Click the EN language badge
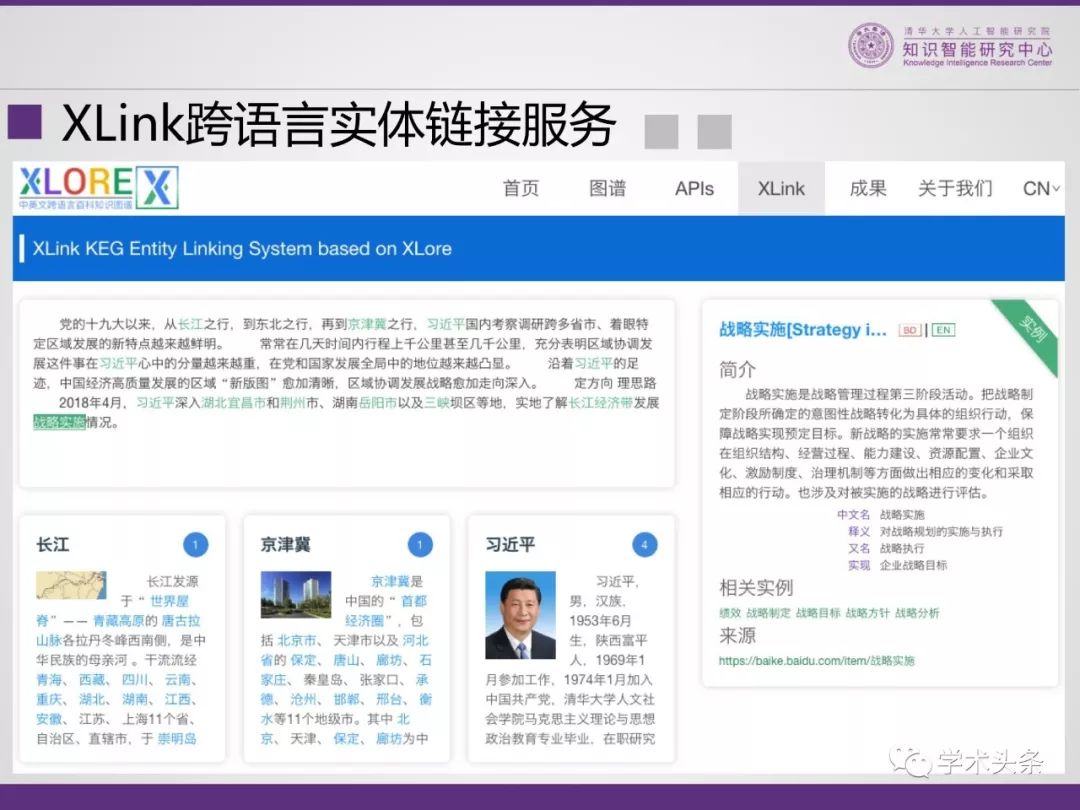 [944, 330]
